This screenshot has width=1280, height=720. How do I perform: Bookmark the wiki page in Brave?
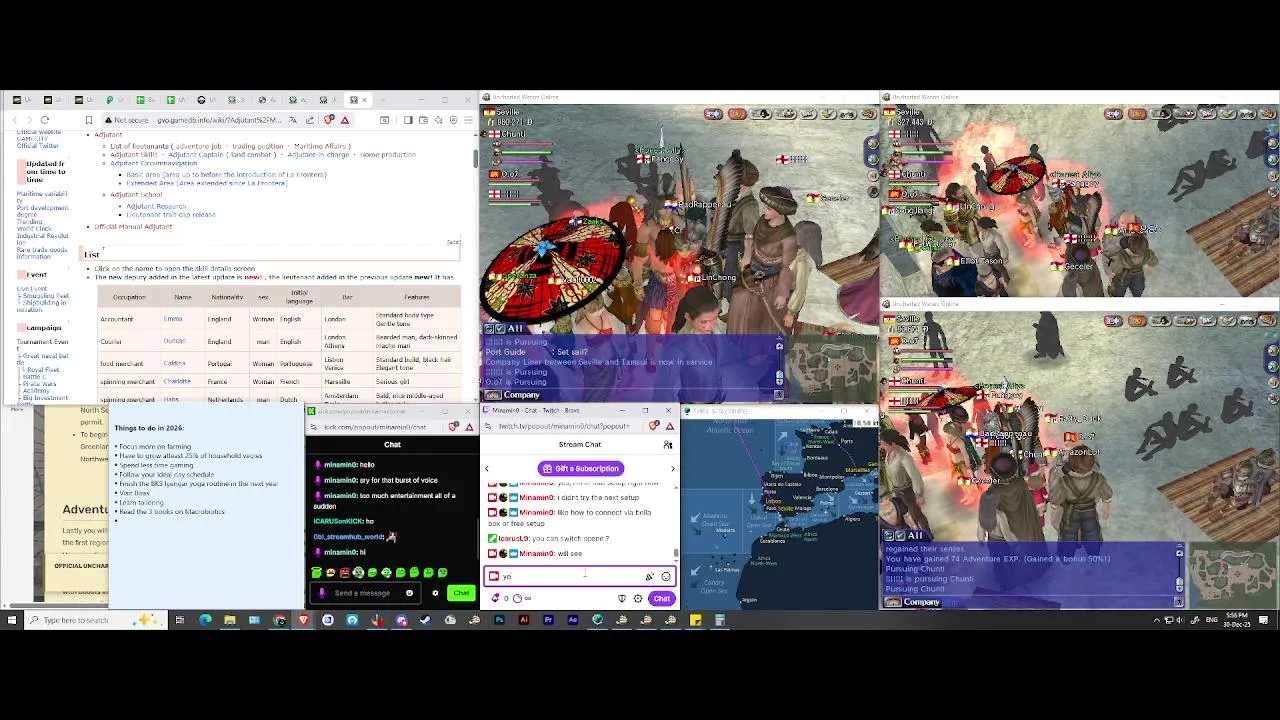point(89,120)
